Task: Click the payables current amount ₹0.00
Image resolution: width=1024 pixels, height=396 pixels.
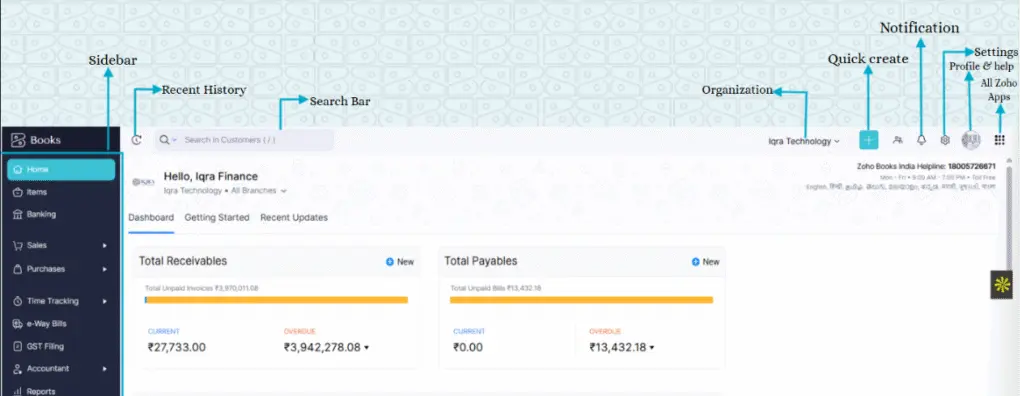Action: (x=468, y=347)
